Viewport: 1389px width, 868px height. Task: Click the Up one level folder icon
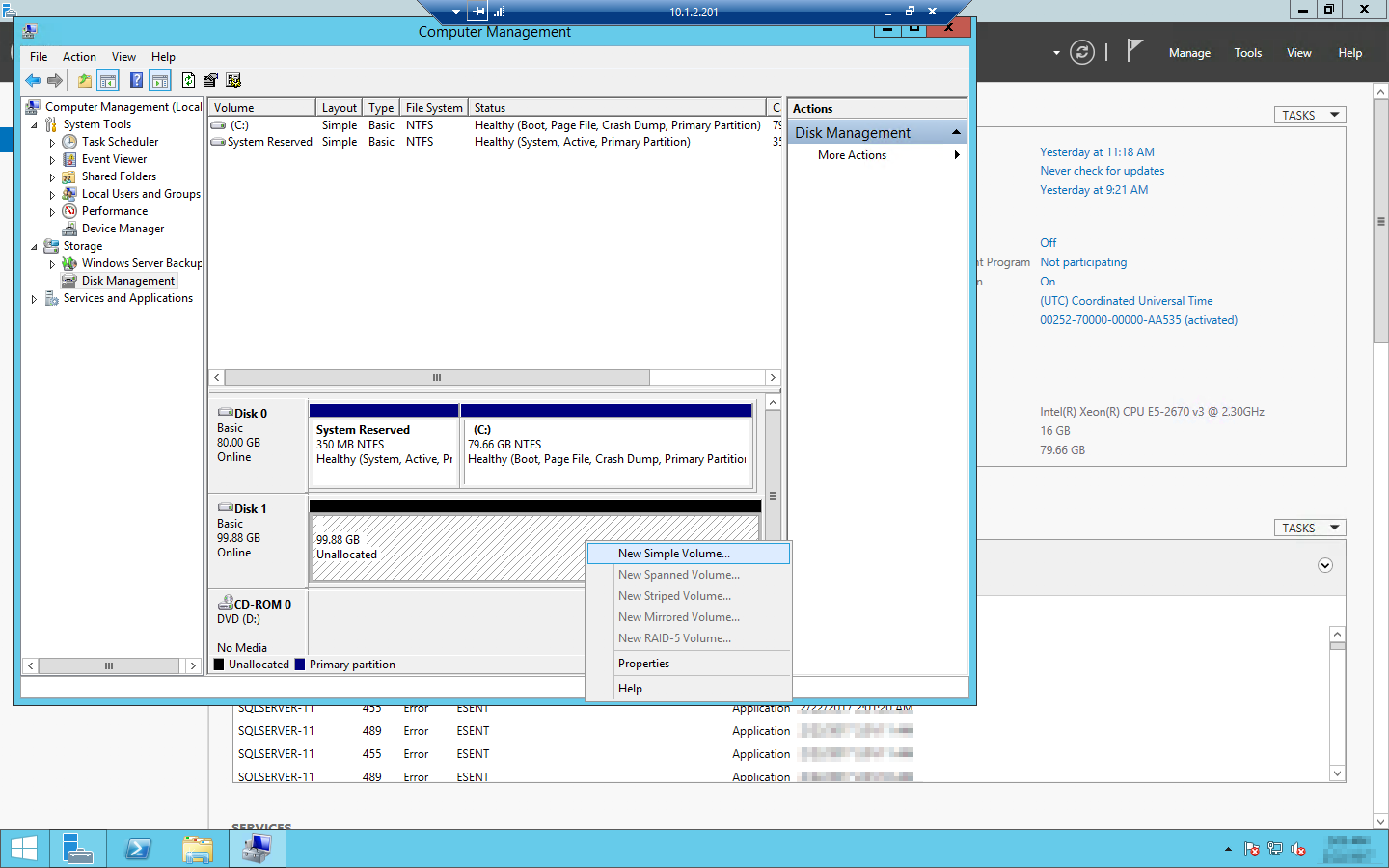pyautogui.click(x=84, y=81)
